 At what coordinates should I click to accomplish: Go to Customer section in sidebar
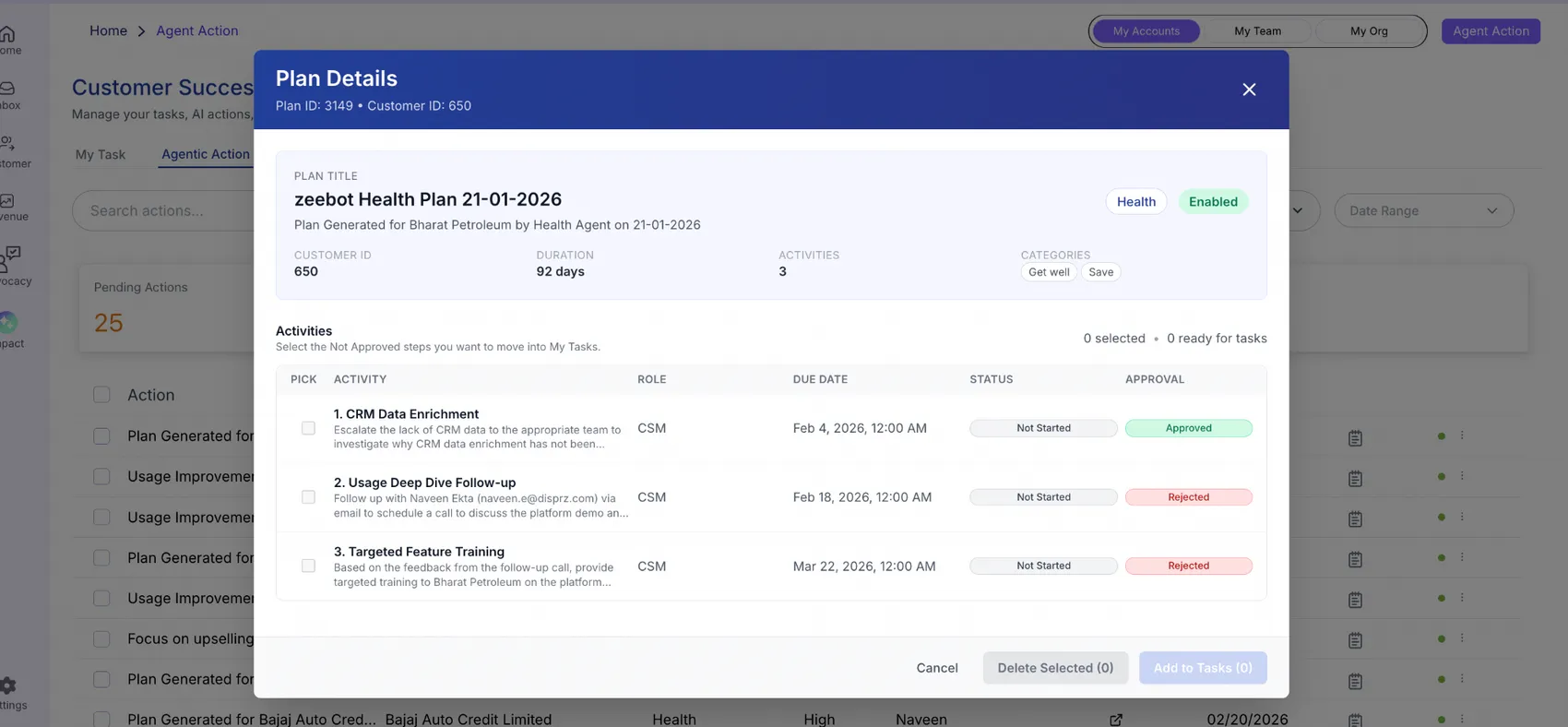click(x=7, y=148)
